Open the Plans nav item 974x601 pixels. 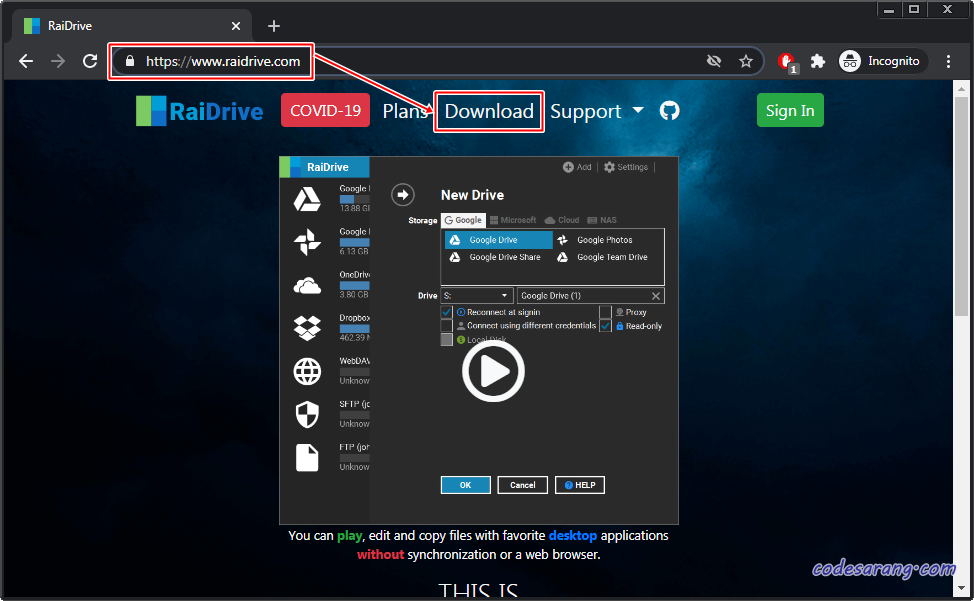click(x=404, y=111)
